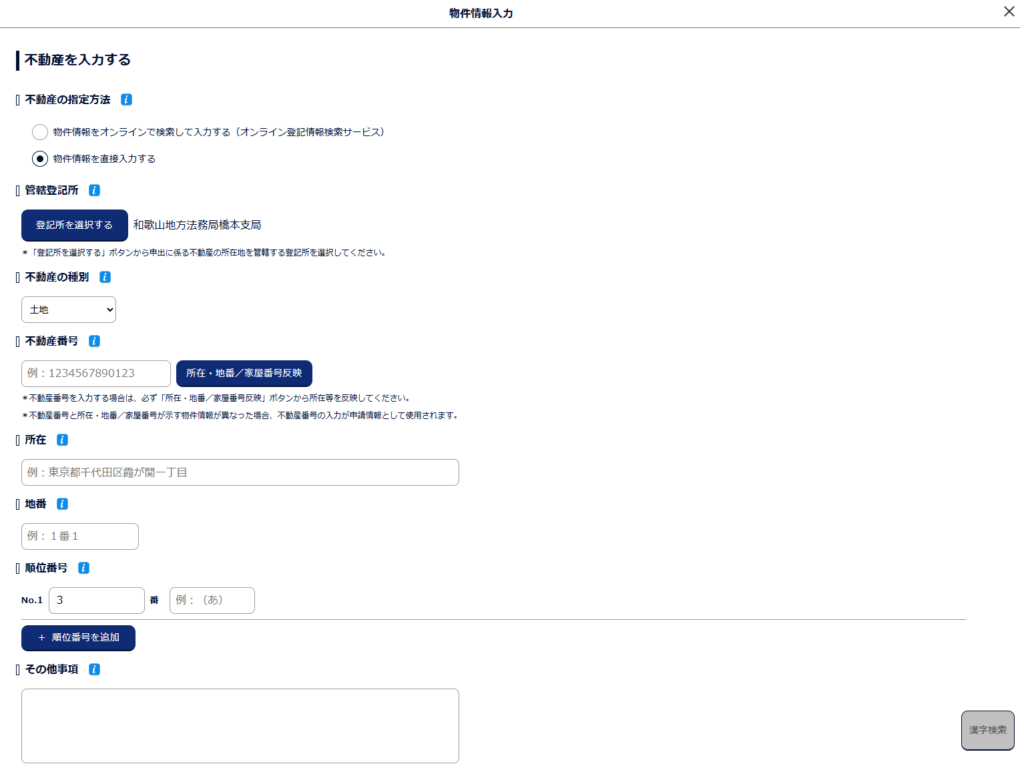Close the 物件情報入力 dialog

pos(1009,12)
